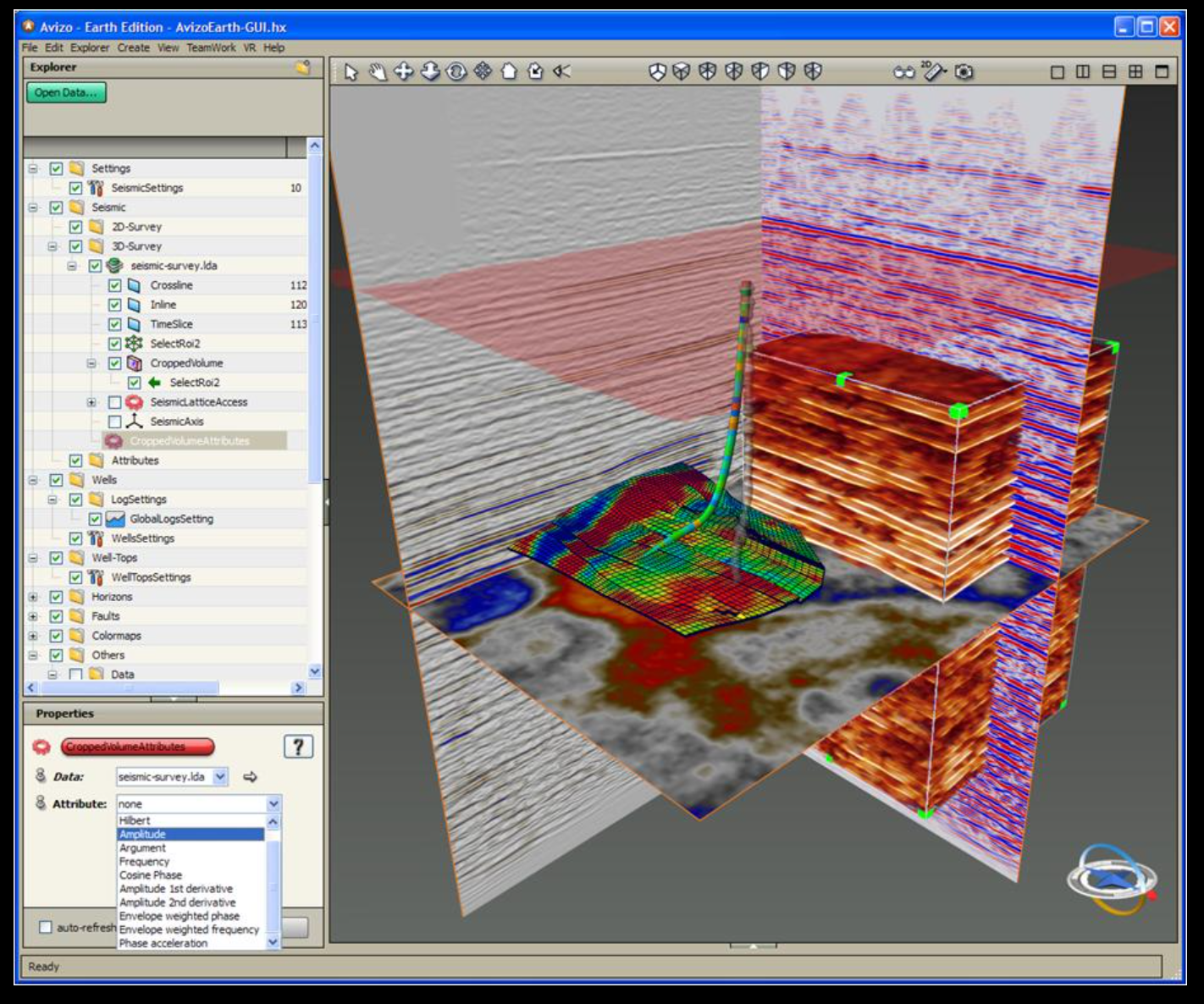Click the pin icon next to Attribute

coord(41,803)
